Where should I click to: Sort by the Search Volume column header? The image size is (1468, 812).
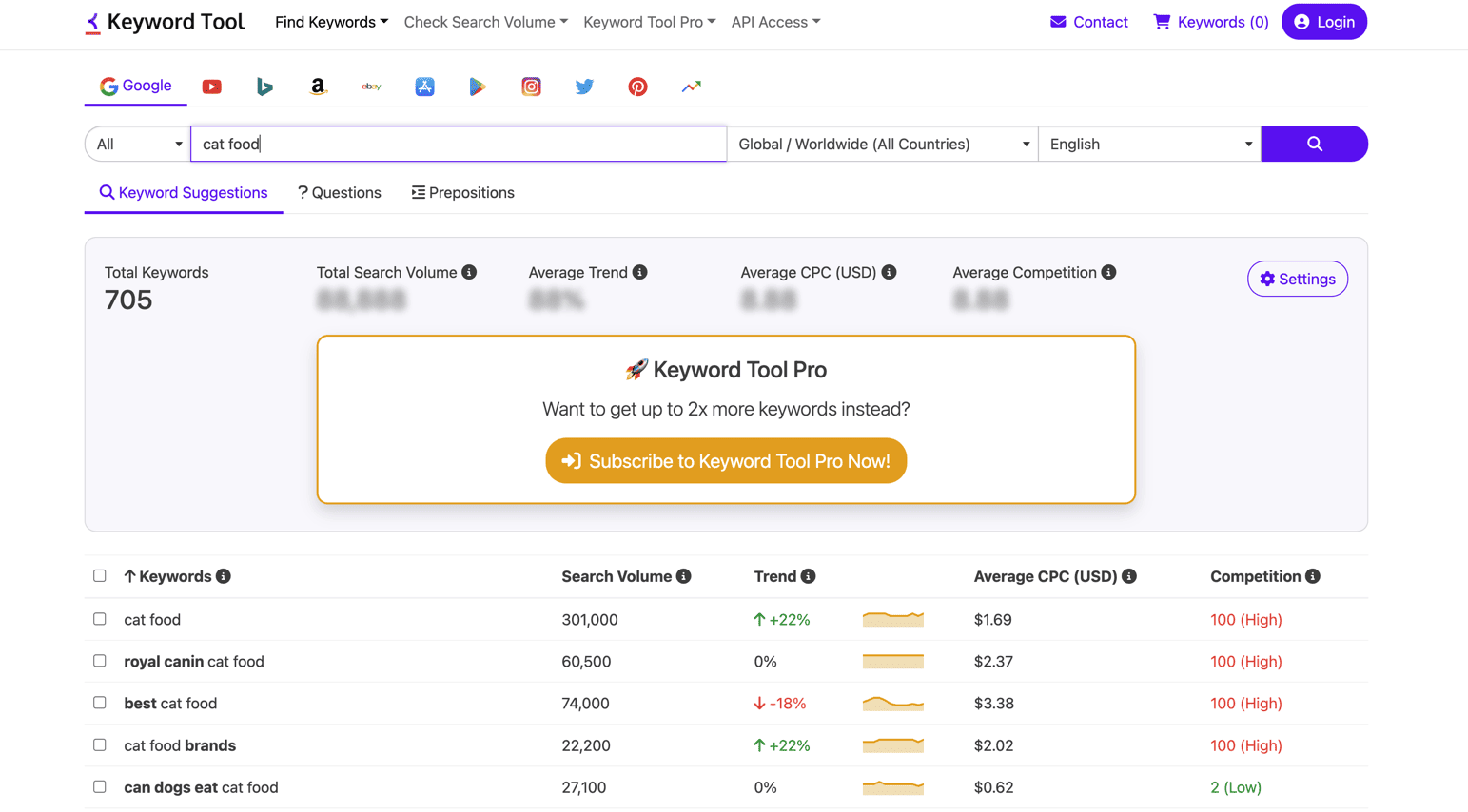(617, 576)
